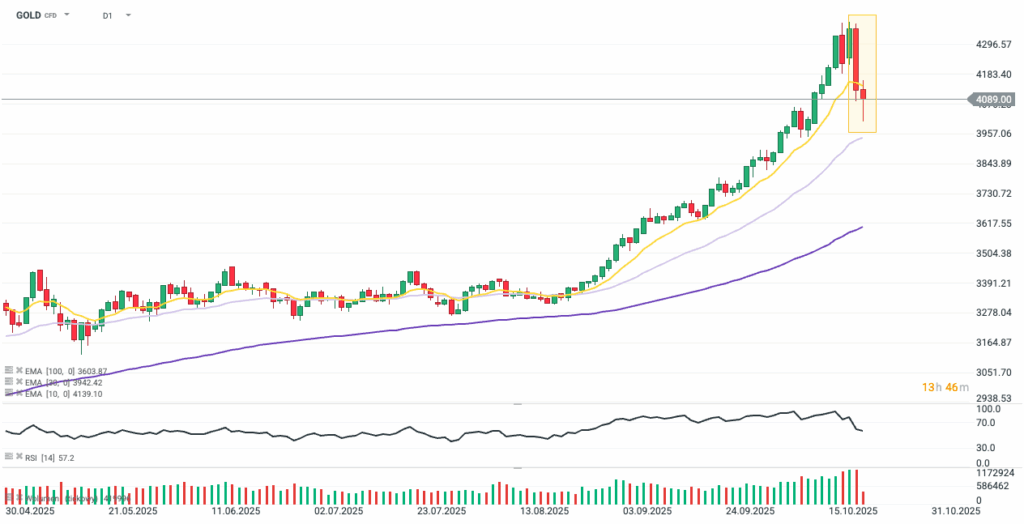Image resolution: width=1024 pixels, height=524 pixels.
Task: Click the D1 timeframe label
Action: [x=107, y=16]
